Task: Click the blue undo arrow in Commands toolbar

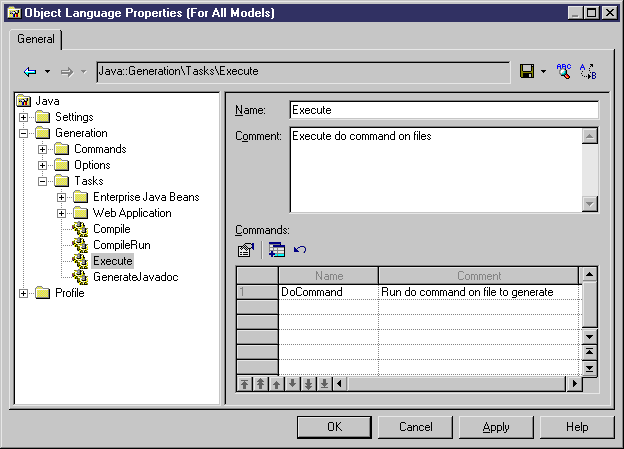Action: 300,250
